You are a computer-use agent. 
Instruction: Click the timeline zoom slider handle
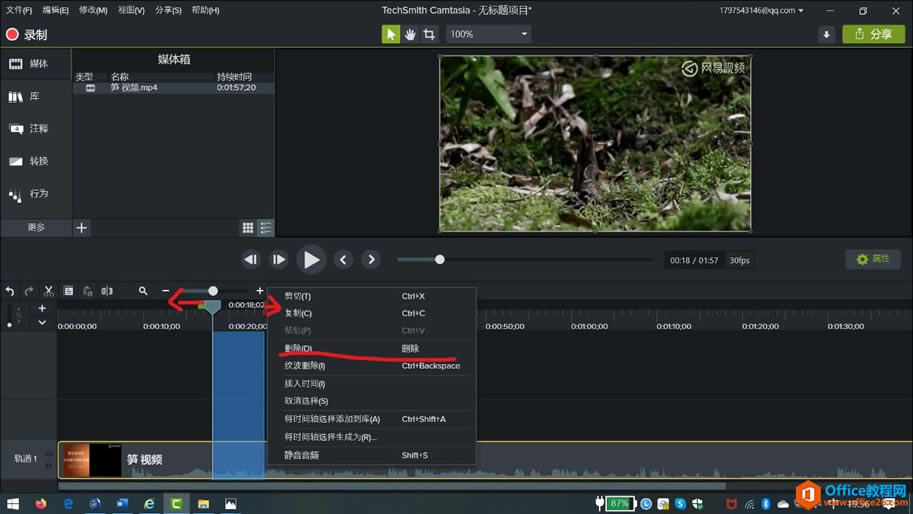(213, 291)
